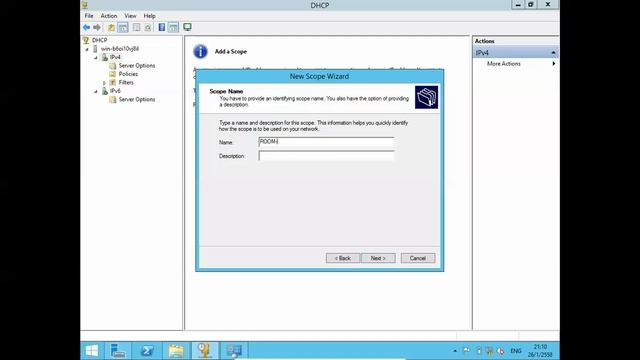Collapse the IPv4 tree node arrow
This screenshot has height=360, width=640.
(x=96, y=58)
